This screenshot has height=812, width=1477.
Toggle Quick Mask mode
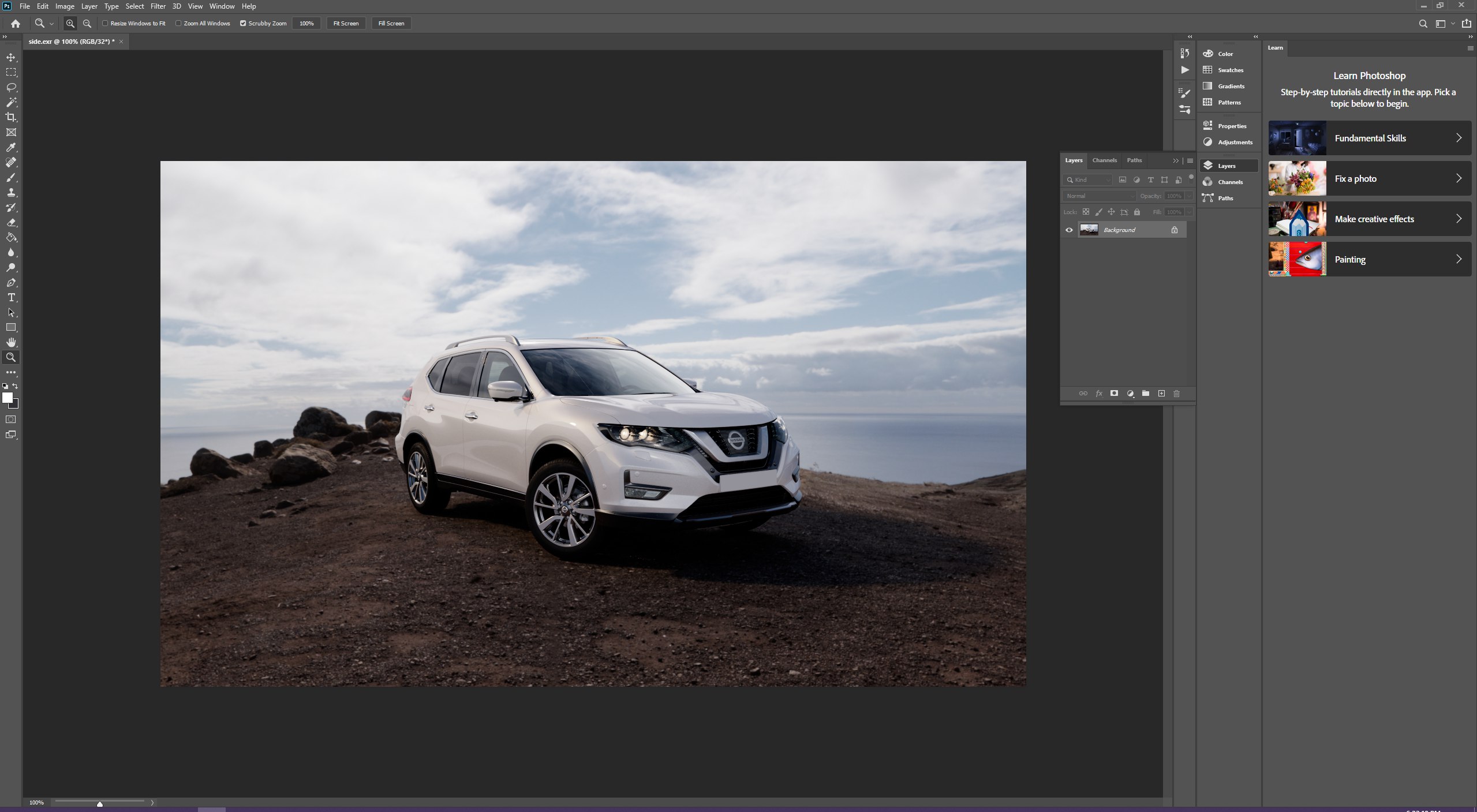[11, 420]
